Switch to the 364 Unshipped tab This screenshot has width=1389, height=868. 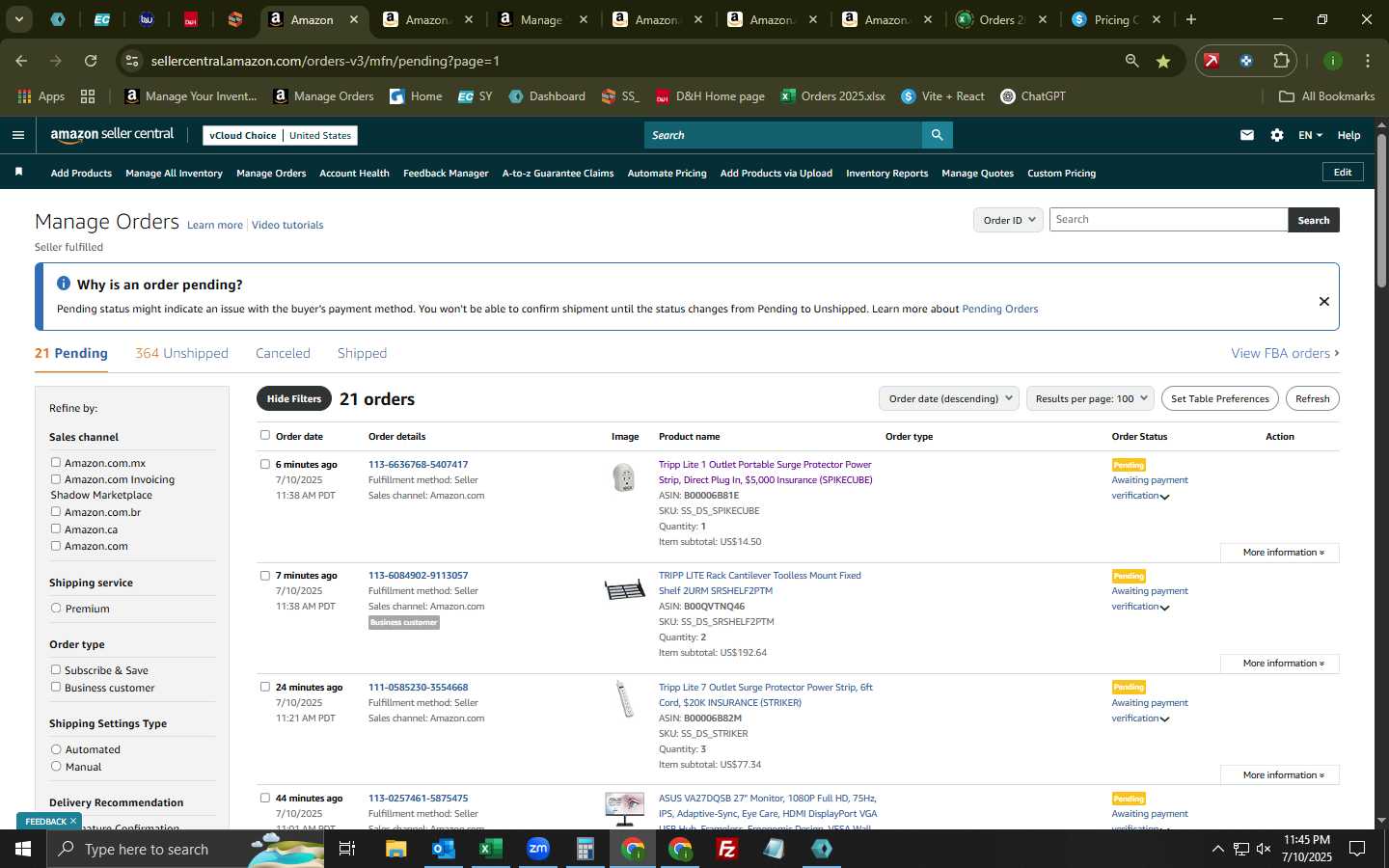click(181, 353)
